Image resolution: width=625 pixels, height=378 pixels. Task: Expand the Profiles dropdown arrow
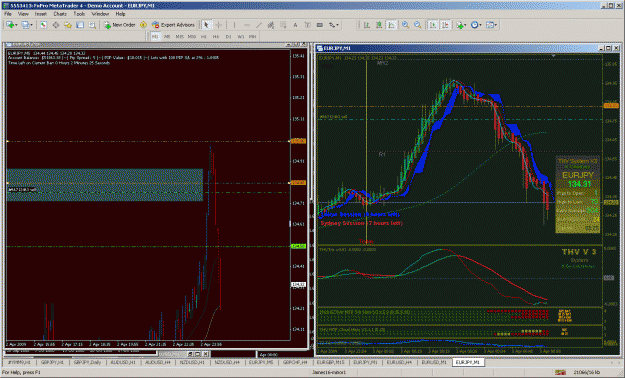(31, 25)
